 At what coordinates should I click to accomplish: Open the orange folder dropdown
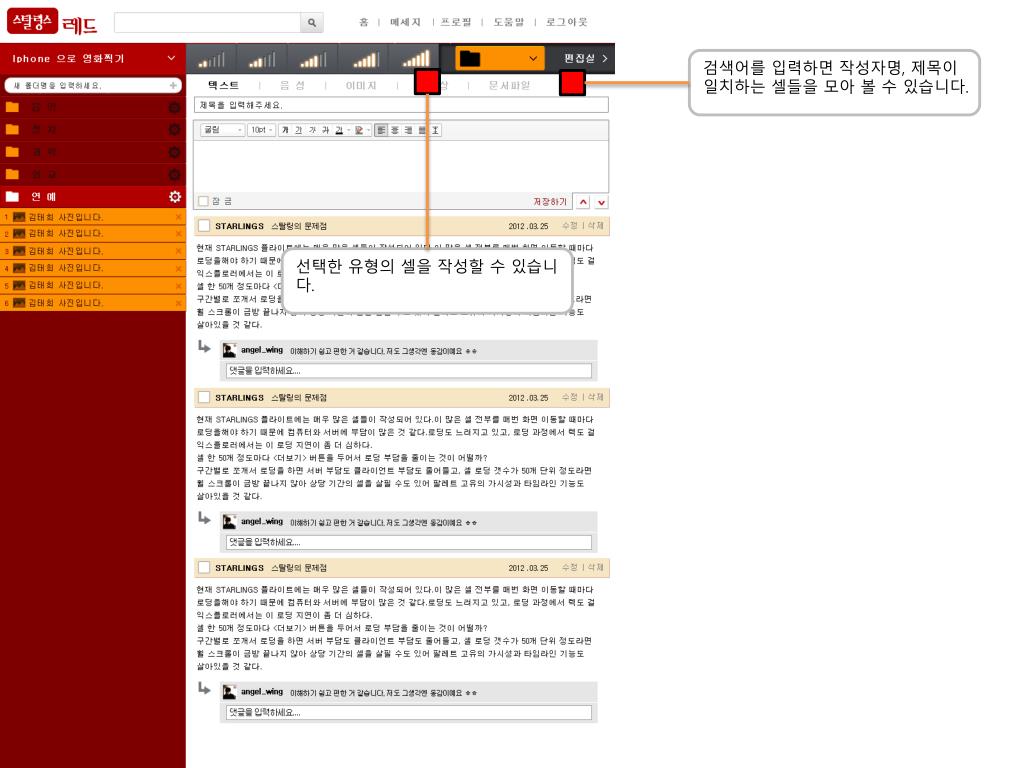[500, 59]
